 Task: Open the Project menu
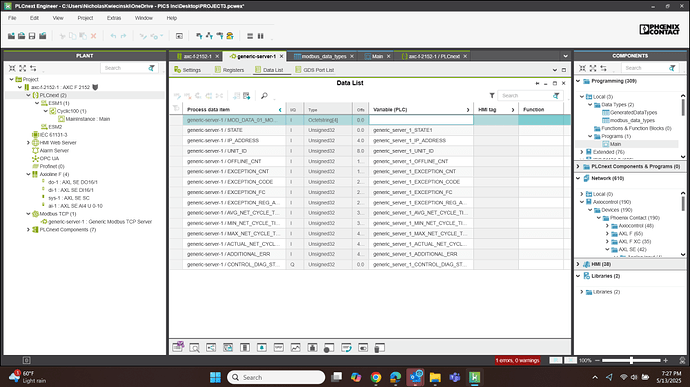tap(85, 18)
